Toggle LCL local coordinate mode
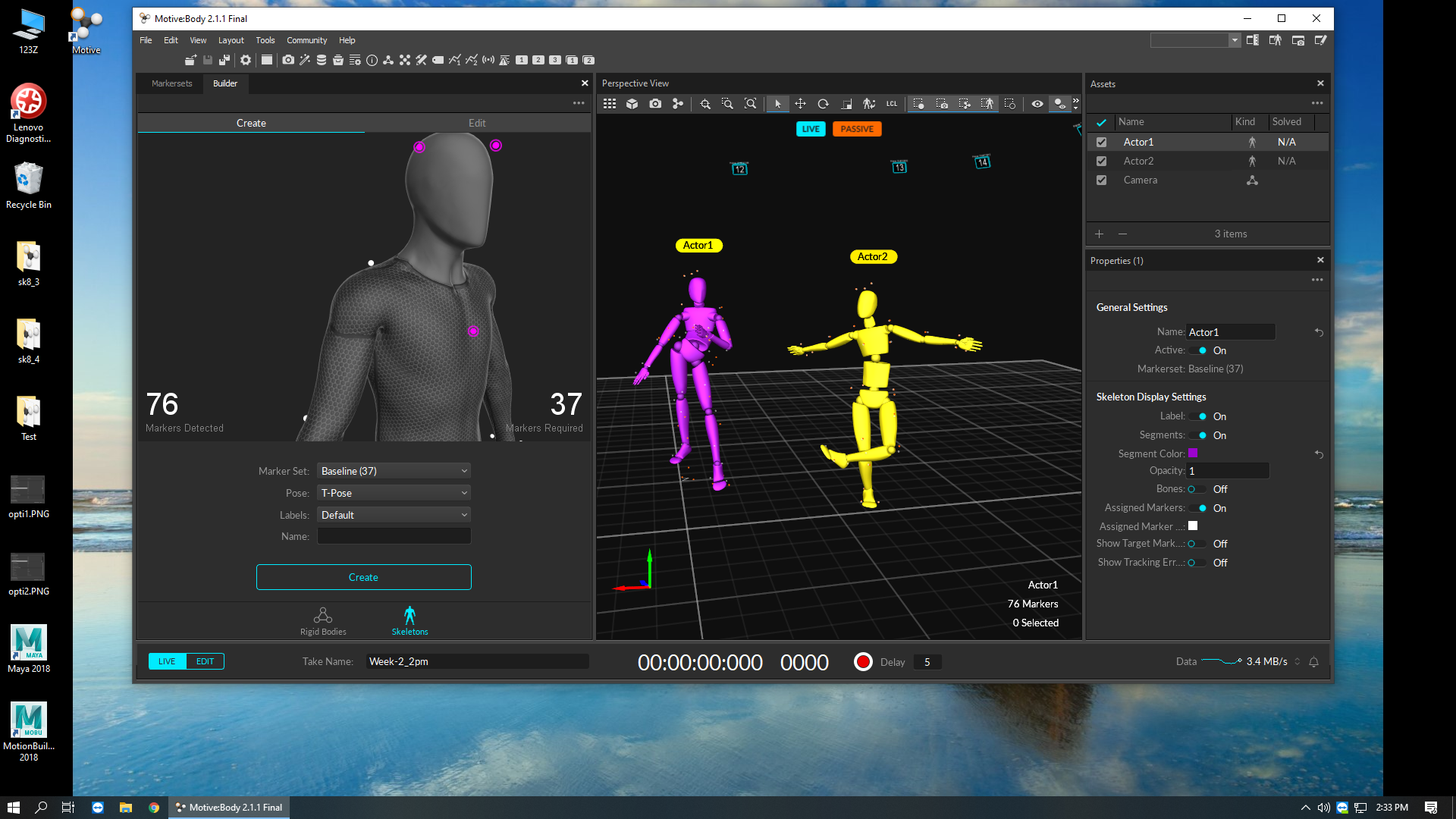1456x819 pixels. tap(892, 104)
